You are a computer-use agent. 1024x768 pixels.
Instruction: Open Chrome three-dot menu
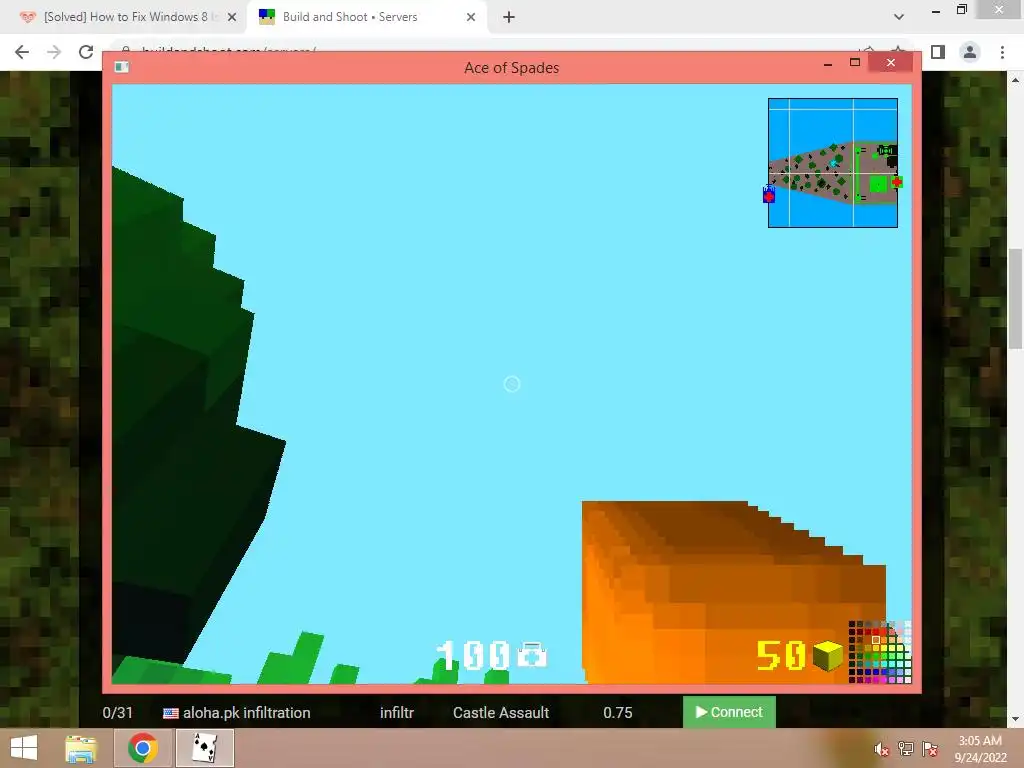click(1002, 52)
